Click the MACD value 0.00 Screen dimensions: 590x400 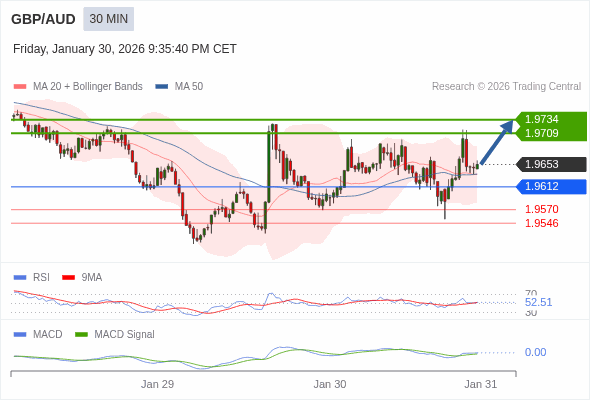click(x=535, y=352)
